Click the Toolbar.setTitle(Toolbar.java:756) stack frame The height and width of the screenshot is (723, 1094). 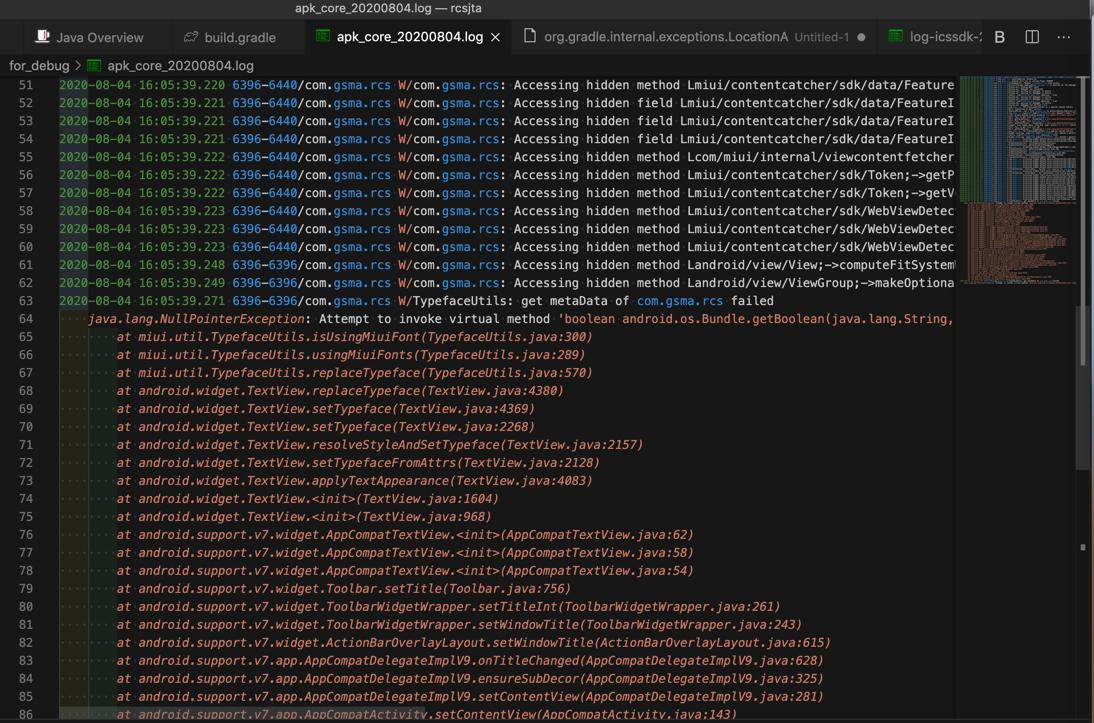tap(344, 589)
